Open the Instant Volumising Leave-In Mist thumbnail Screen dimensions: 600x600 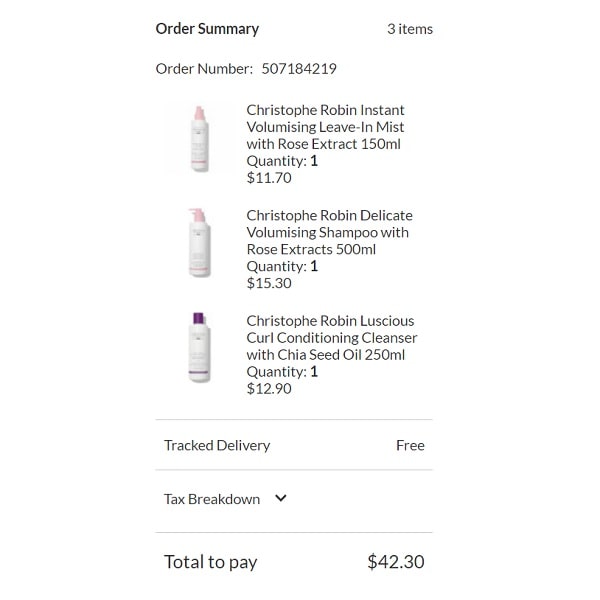coord(200,139)
